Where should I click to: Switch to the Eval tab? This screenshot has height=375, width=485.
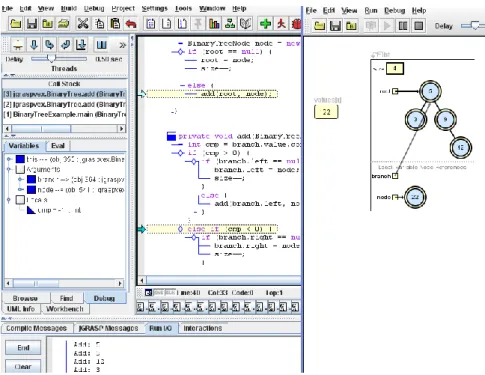click(58, 146)
